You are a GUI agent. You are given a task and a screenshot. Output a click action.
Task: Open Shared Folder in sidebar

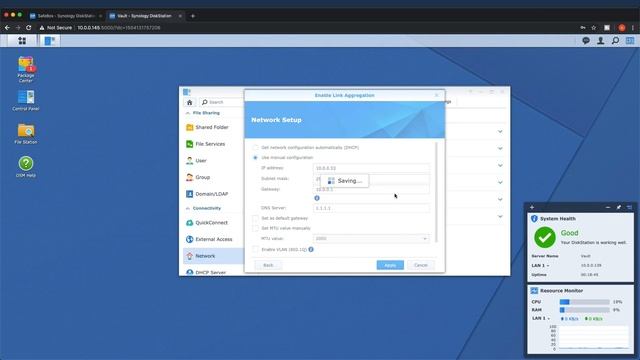213,127
